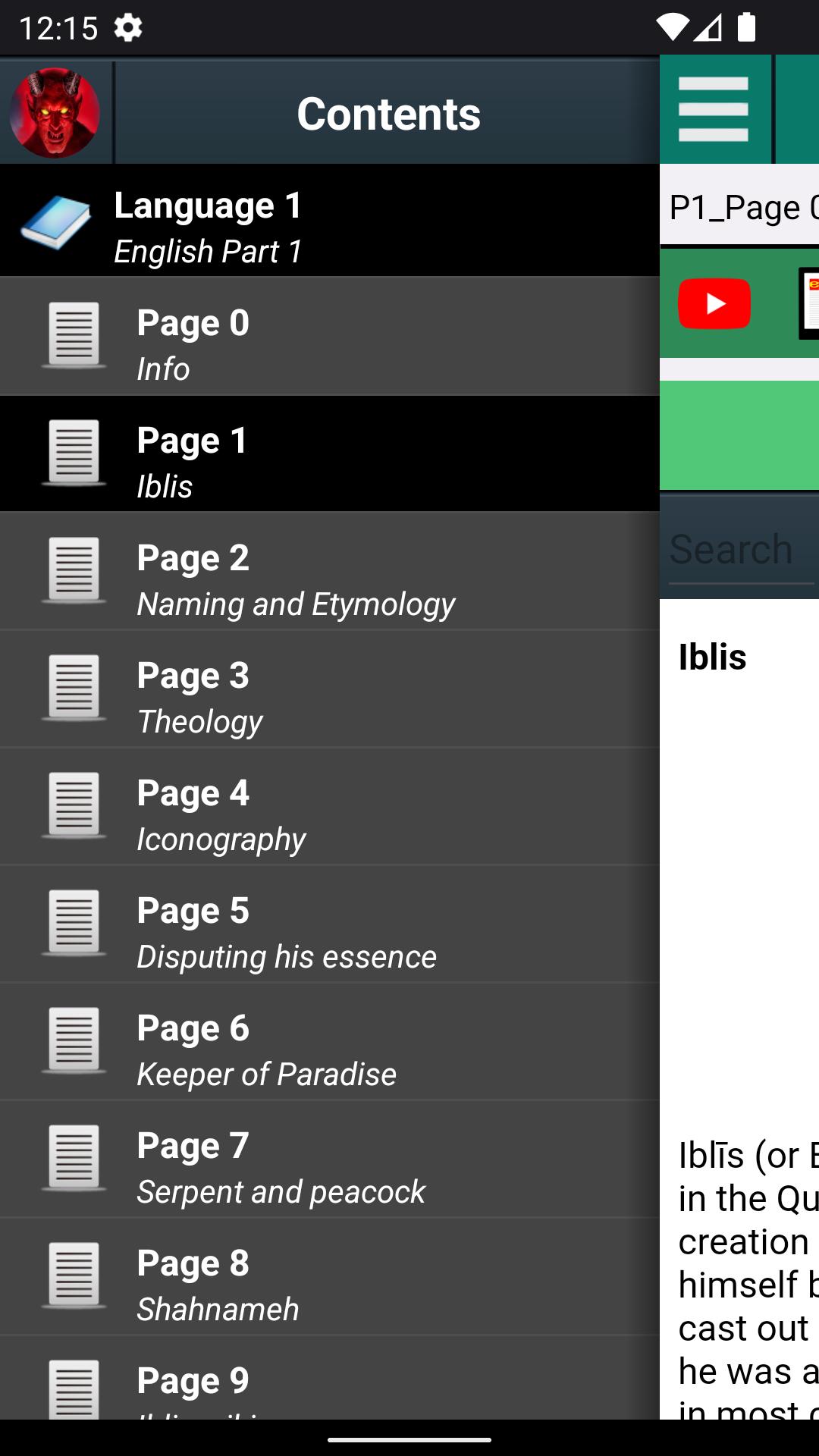Open settings gear in status bar
Screen dimensions: 819x1456
click(128, 28)
